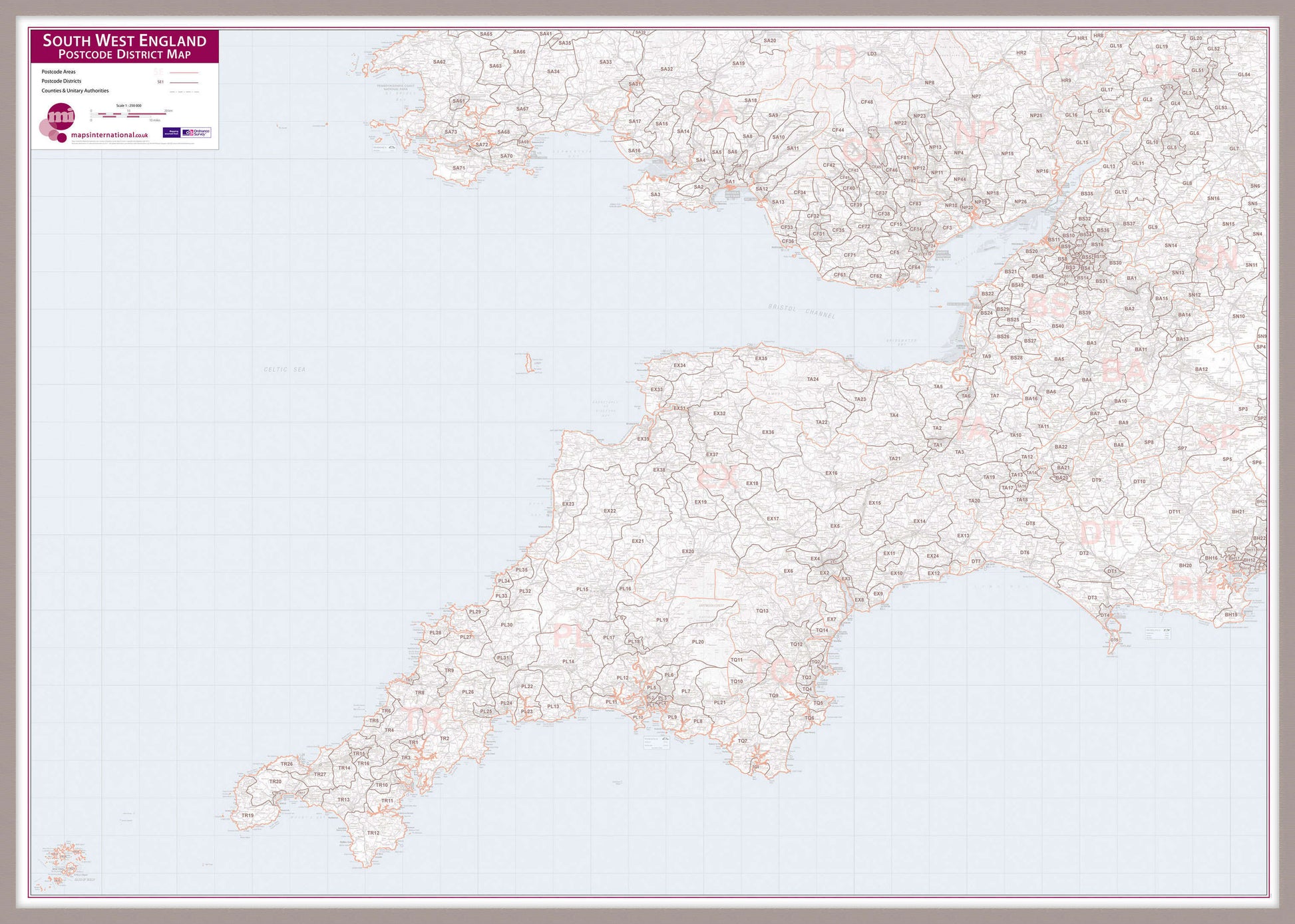Image resolution: width=1295 pixels, height=924 pixels.
Task: Click the 'CELTIC SEA' label
Action: [285, 369]
